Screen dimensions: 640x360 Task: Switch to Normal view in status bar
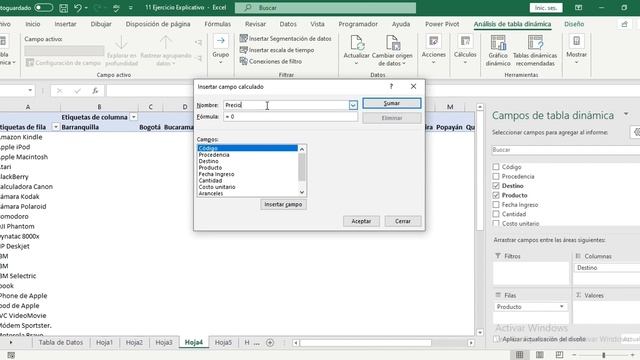[x=519, y=355]
